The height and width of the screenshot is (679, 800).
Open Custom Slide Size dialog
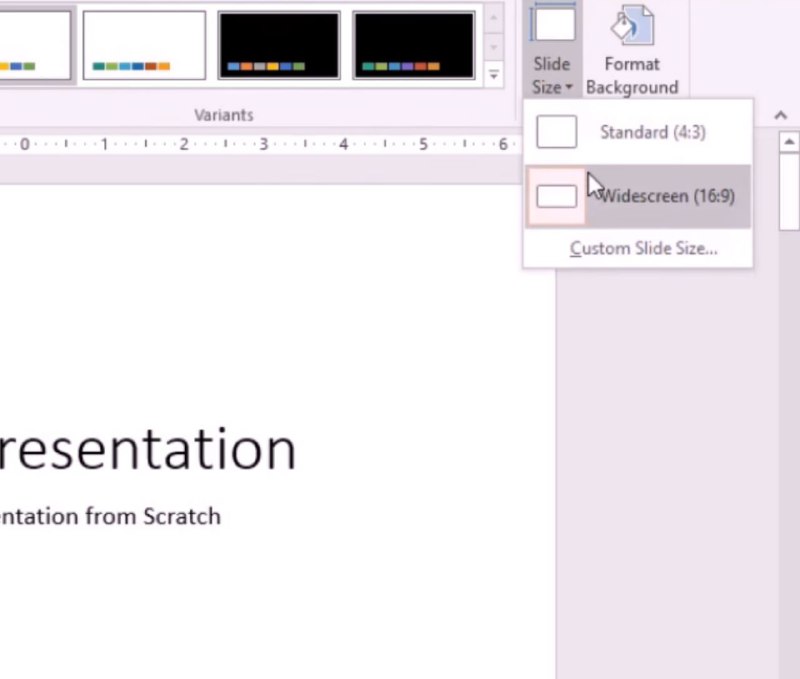[643, 248]
